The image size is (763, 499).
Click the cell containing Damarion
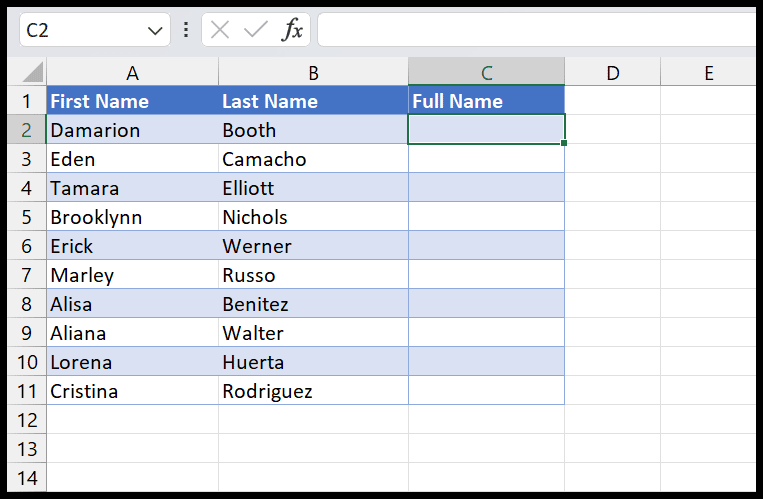click(132, 130)
